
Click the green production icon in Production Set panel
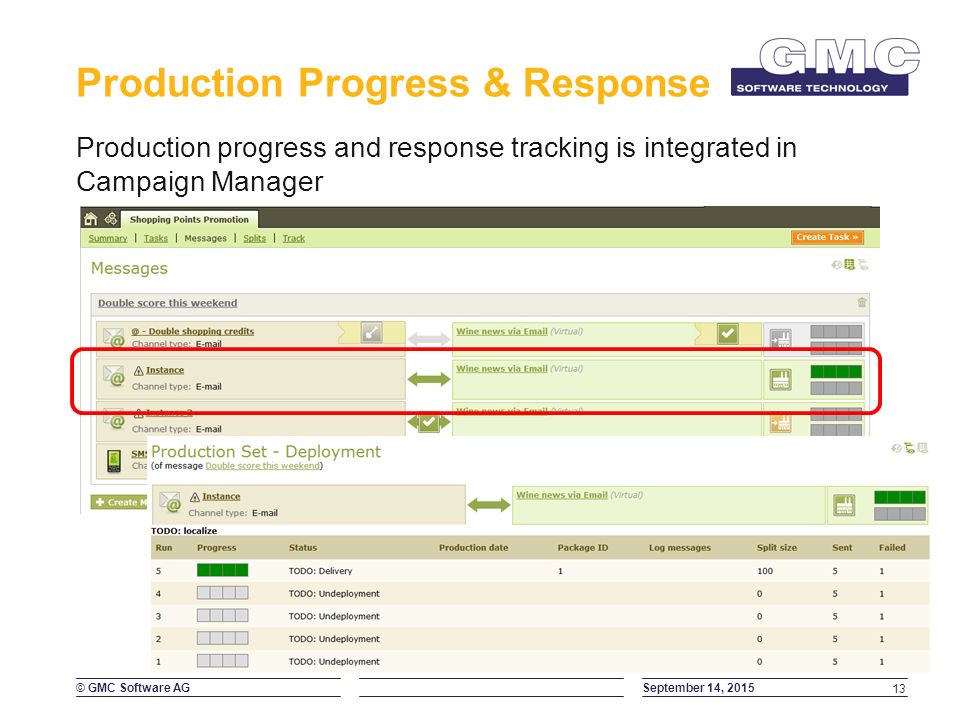coord(844,506)
